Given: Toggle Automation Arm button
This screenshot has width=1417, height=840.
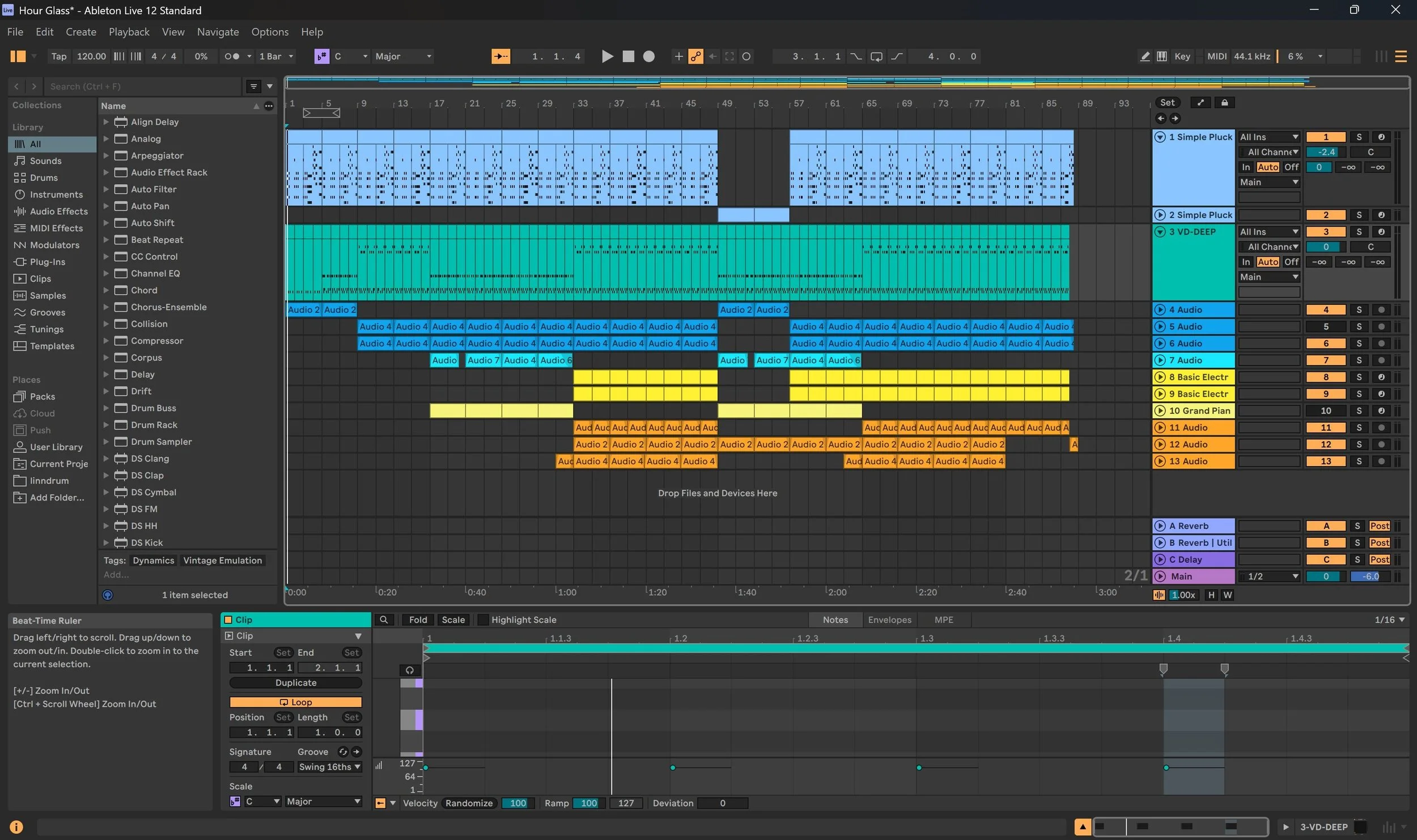Looking at the screenshot, I should 695,56.
